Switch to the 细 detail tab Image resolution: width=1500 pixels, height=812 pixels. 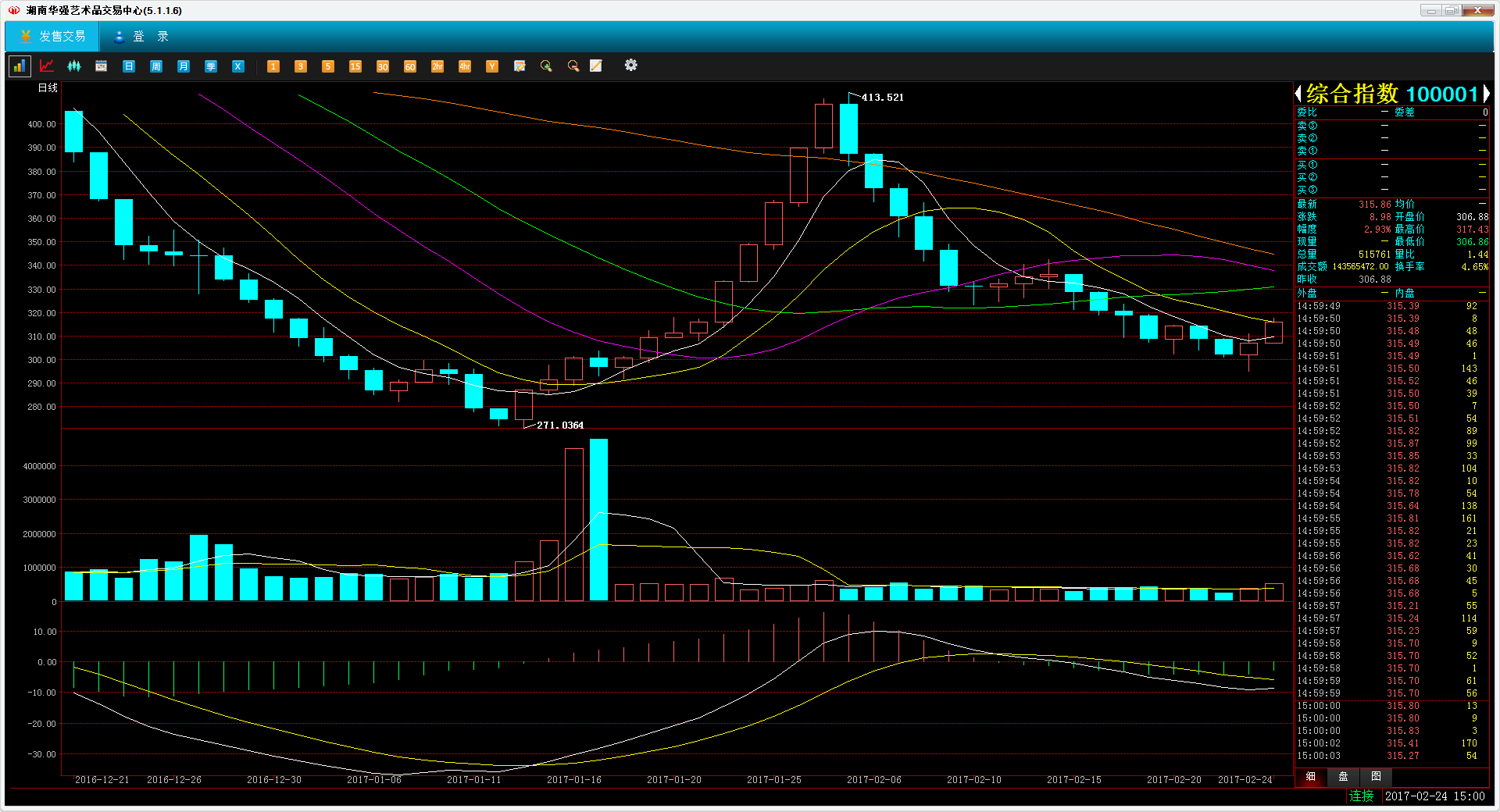pos(1311,777)
